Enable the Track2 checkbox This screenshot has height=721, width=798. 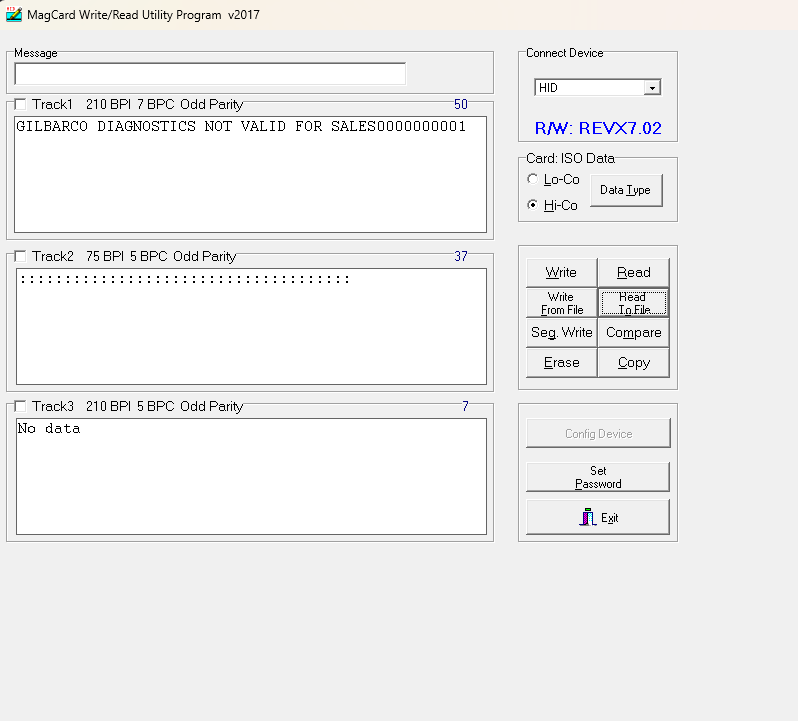coord(20,256)
